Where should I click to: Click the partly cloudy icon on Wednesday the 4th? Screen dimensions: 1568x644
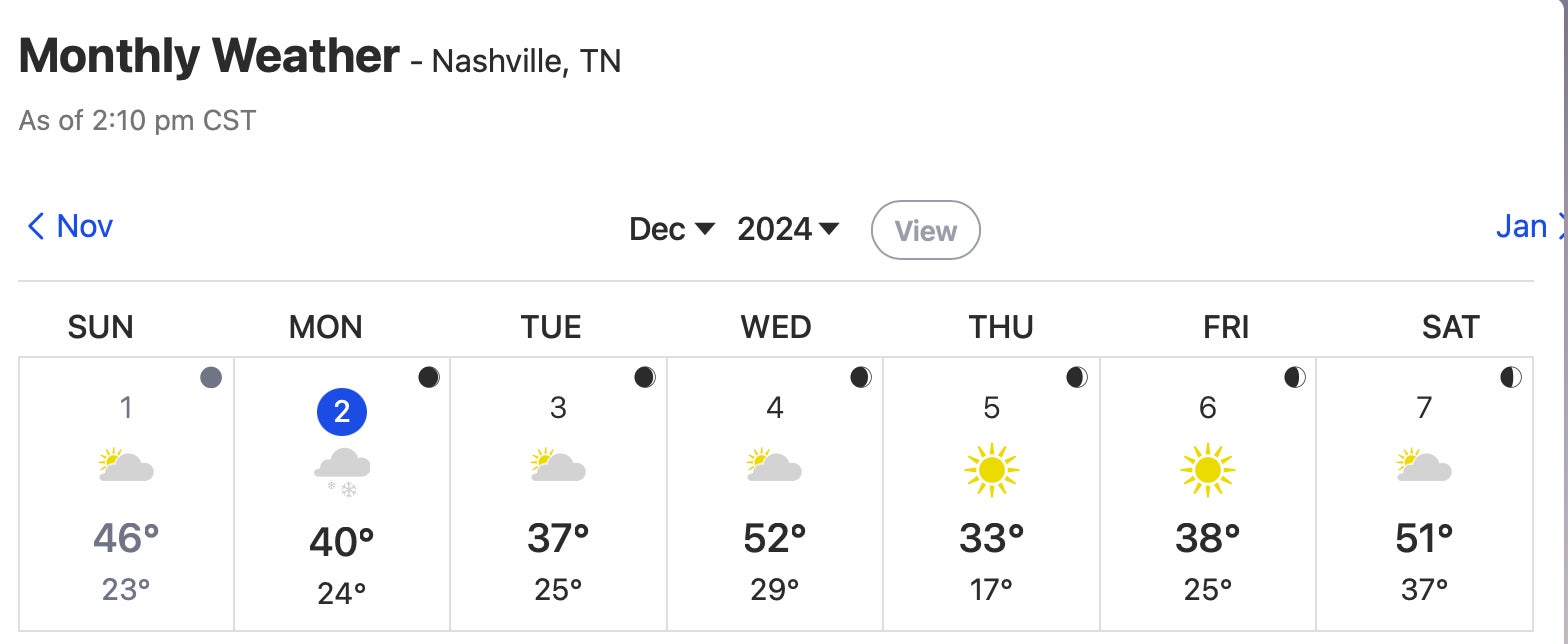pyautogui.click(x=774, y=465)
